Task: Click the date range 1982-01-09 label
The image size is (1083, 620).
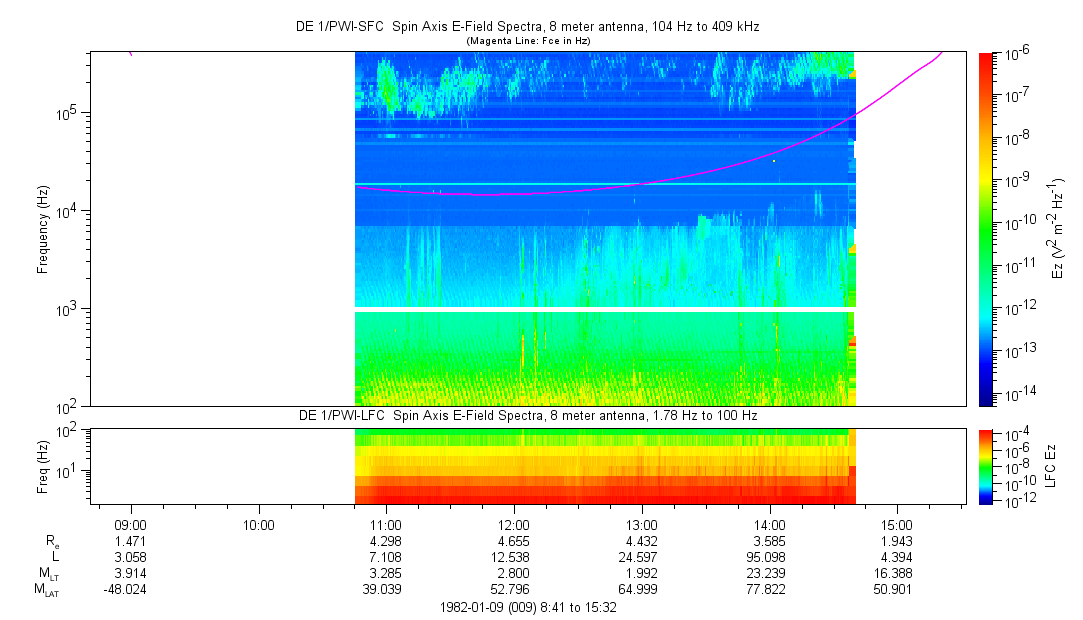Action: (529, 607)
